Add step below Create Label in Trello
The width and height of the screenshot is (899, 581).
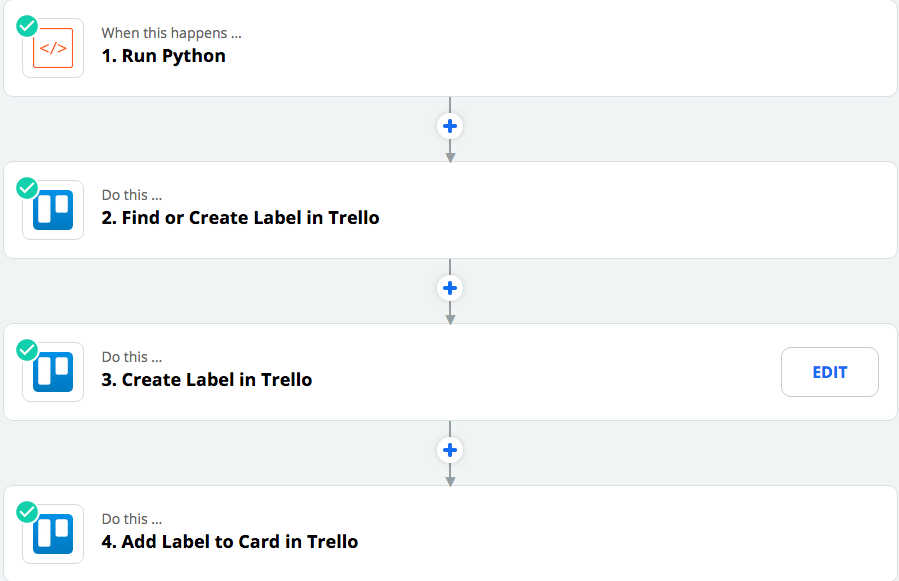[450, 450]
